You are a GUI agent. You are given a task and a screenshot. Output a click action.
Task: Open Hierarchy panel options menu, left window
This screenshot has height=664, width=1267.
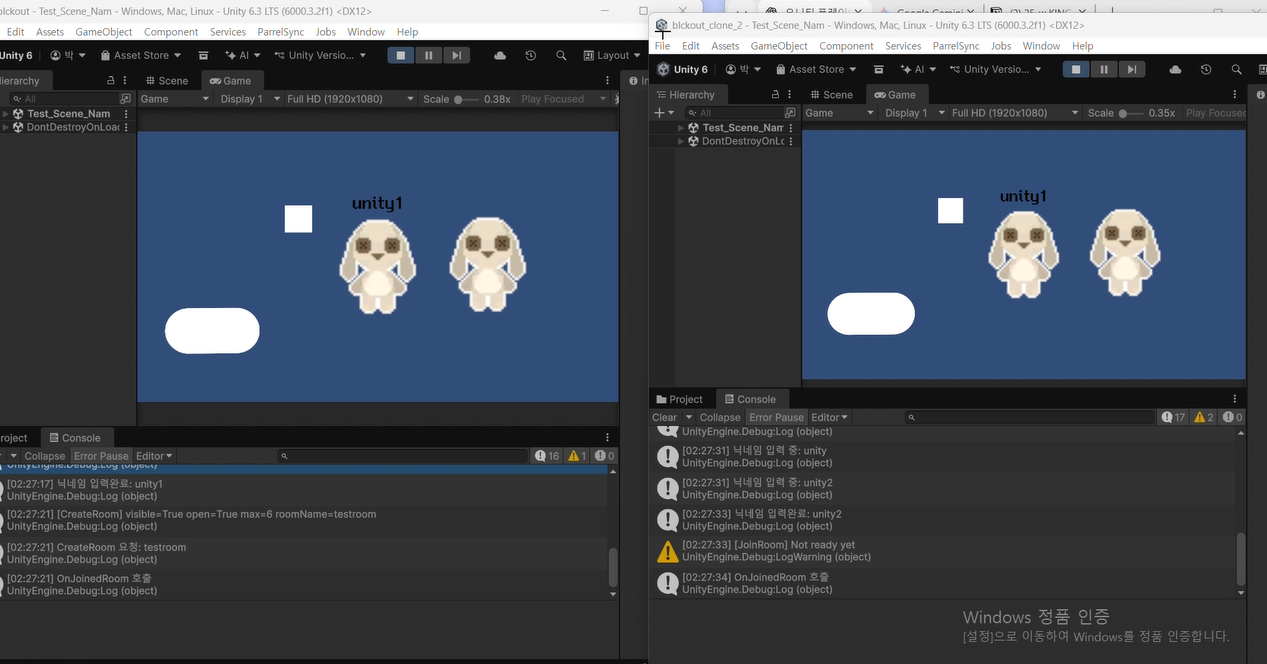(126, 81)
